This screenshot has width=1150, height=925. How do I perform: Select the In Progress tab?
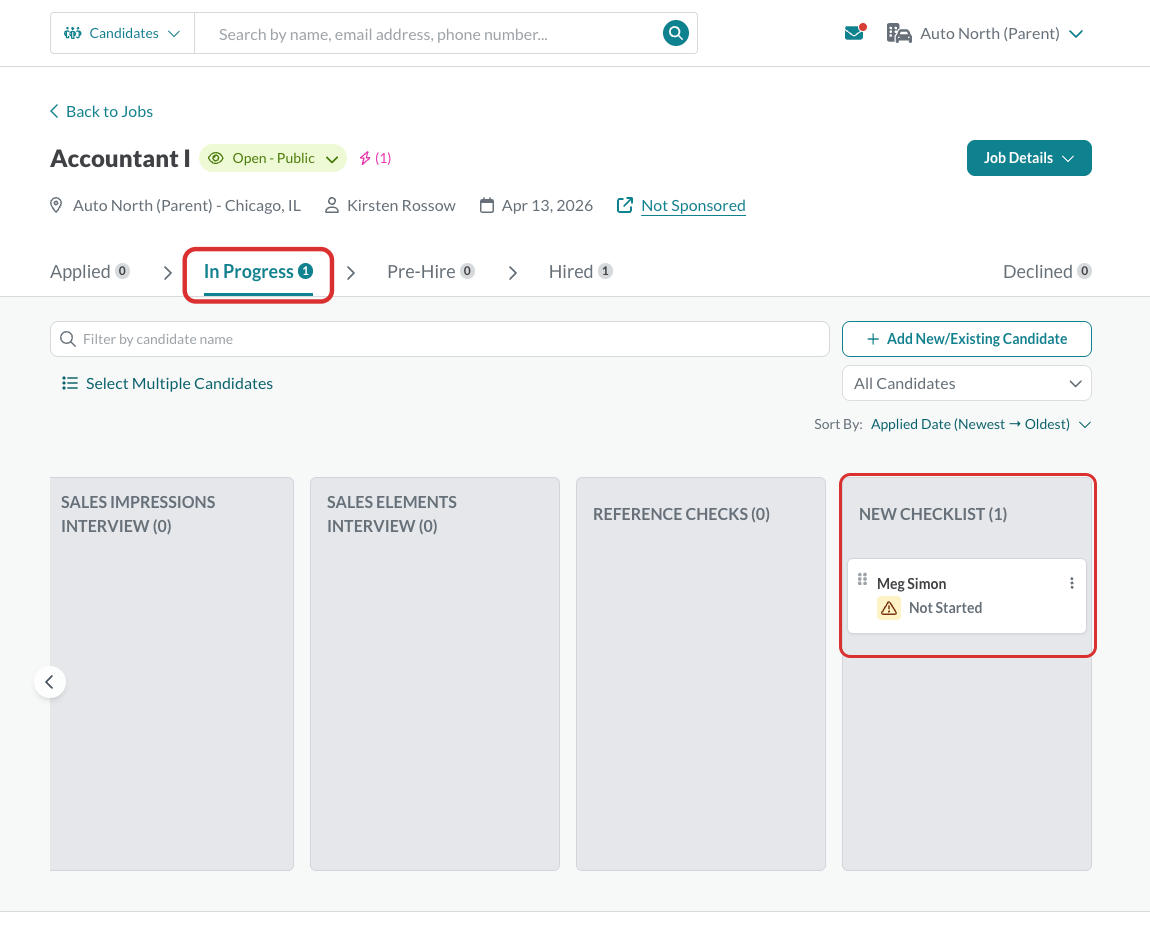(x=258, y=271)
